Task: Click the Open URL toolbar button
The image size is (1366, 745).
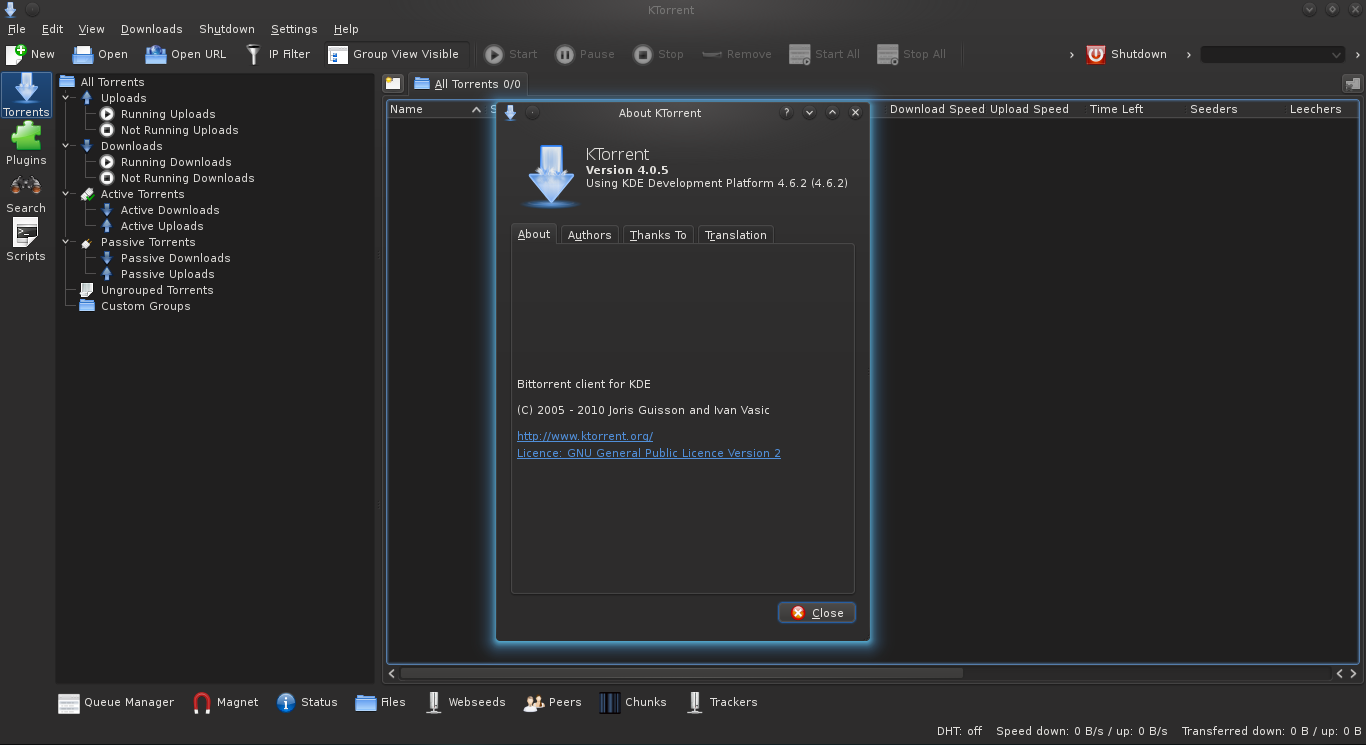Action: click(186, 54)
